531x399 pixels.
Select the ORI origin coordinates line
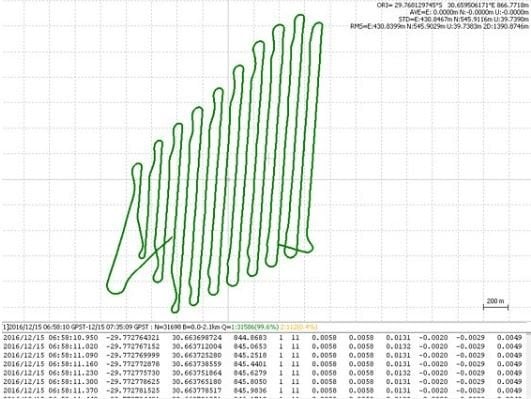[452, 5]
